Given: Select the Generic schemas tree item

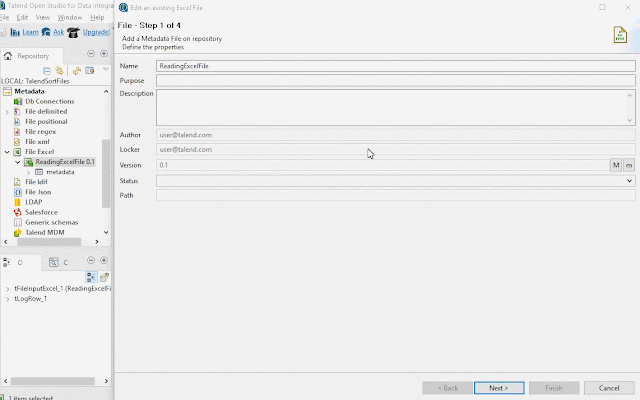Looking at the screenshot, I should (x=51, y=222).
